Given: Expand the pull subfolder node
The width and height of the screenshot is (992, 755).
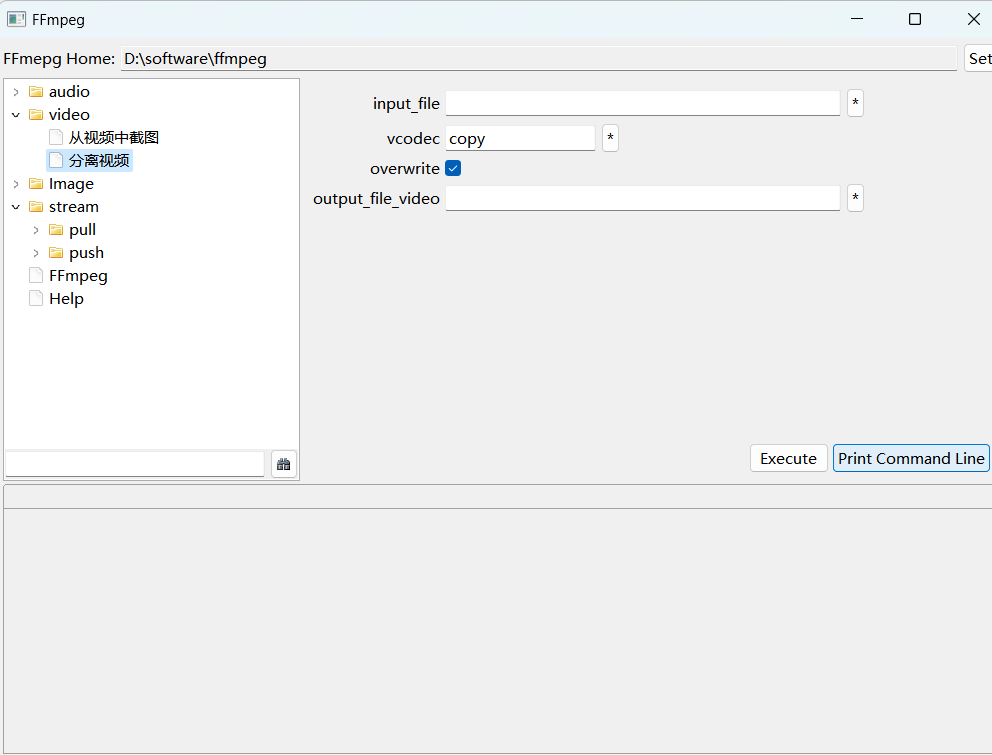Looking at the screenshot, I should 36,230.
